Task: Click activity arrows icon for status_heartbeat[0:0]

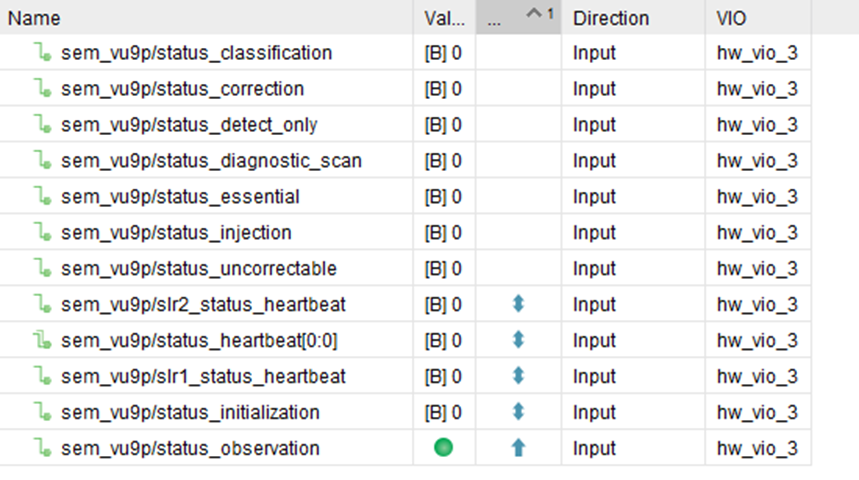Action: [518, 340]
